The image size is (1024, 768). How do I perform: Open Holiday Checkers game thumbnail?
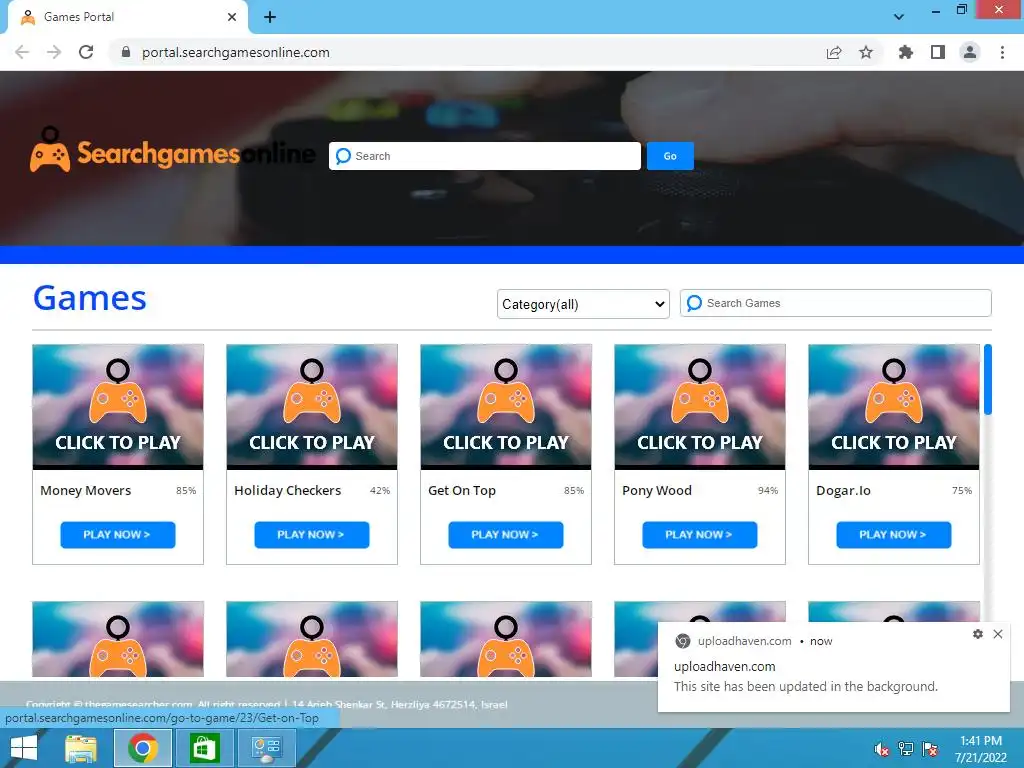tap(312, 406)
